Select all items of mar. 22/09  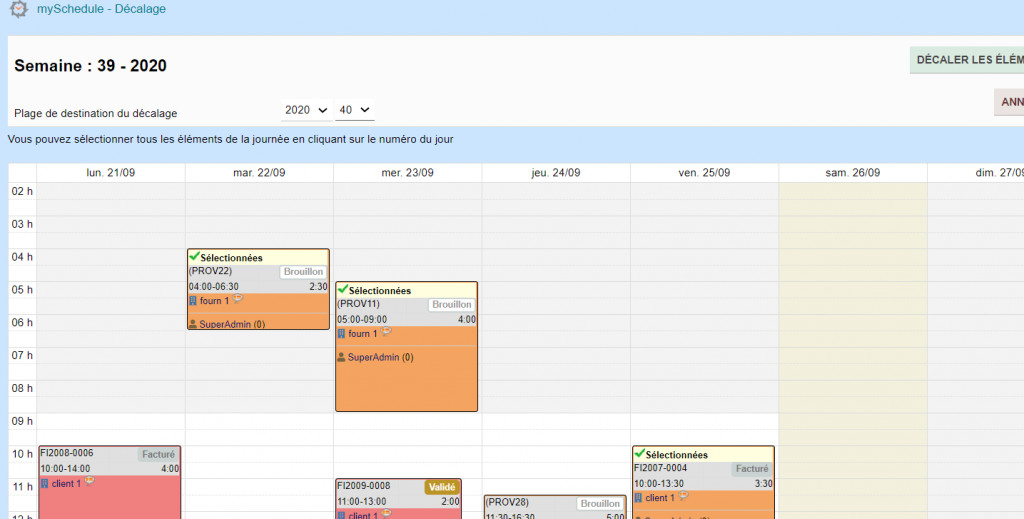tap(259, 172)
